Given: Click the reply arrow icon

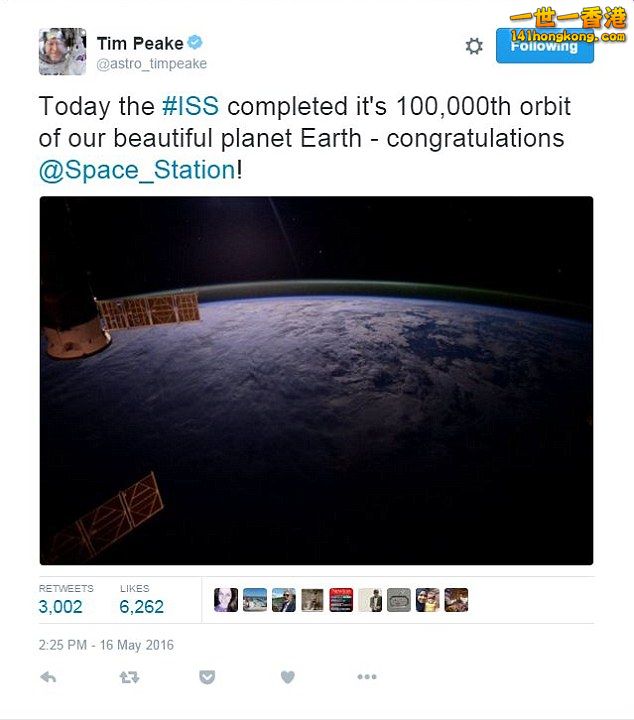Looking at the screenshot, I should [48, 677].
